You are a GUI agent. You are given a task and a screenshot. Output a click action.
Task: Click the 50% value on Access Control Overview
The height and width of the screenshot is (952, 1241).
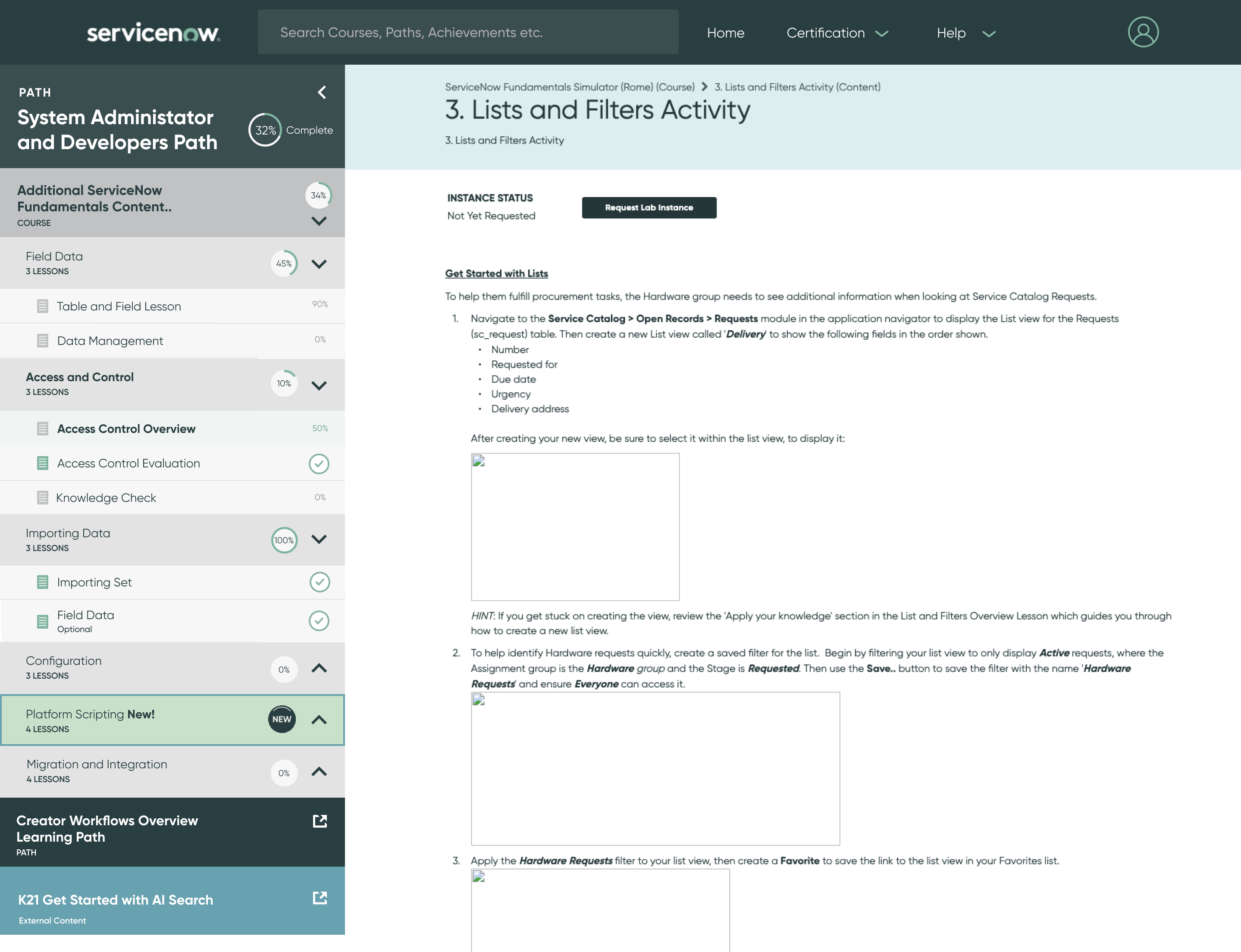320,429
